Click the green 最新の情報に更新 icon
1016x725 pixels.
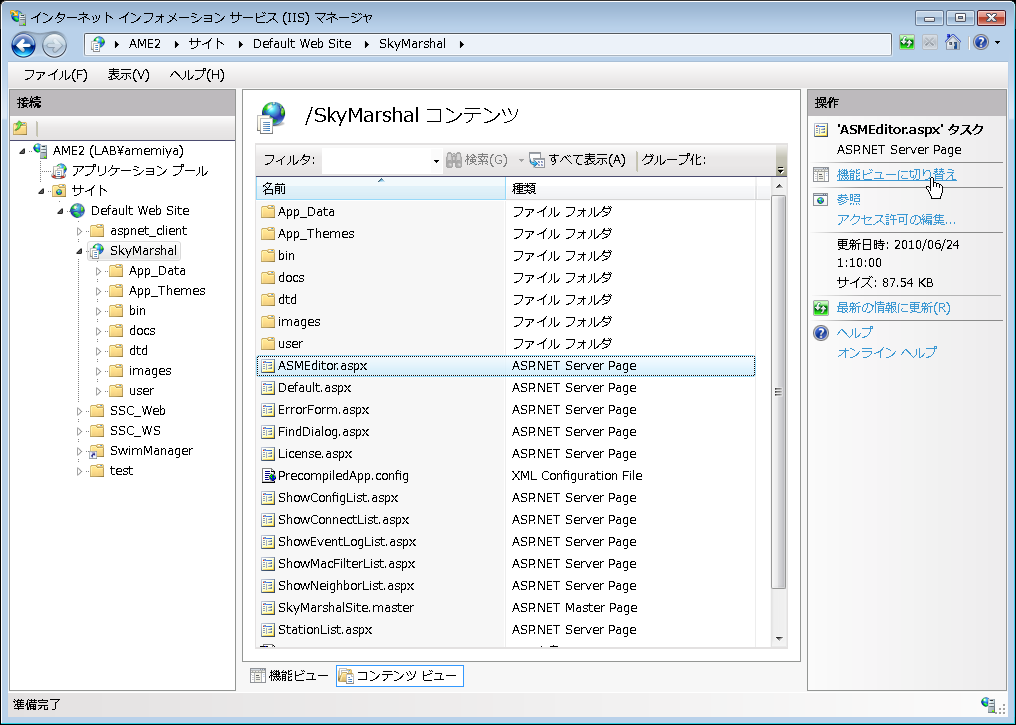(x=821, y=308)
